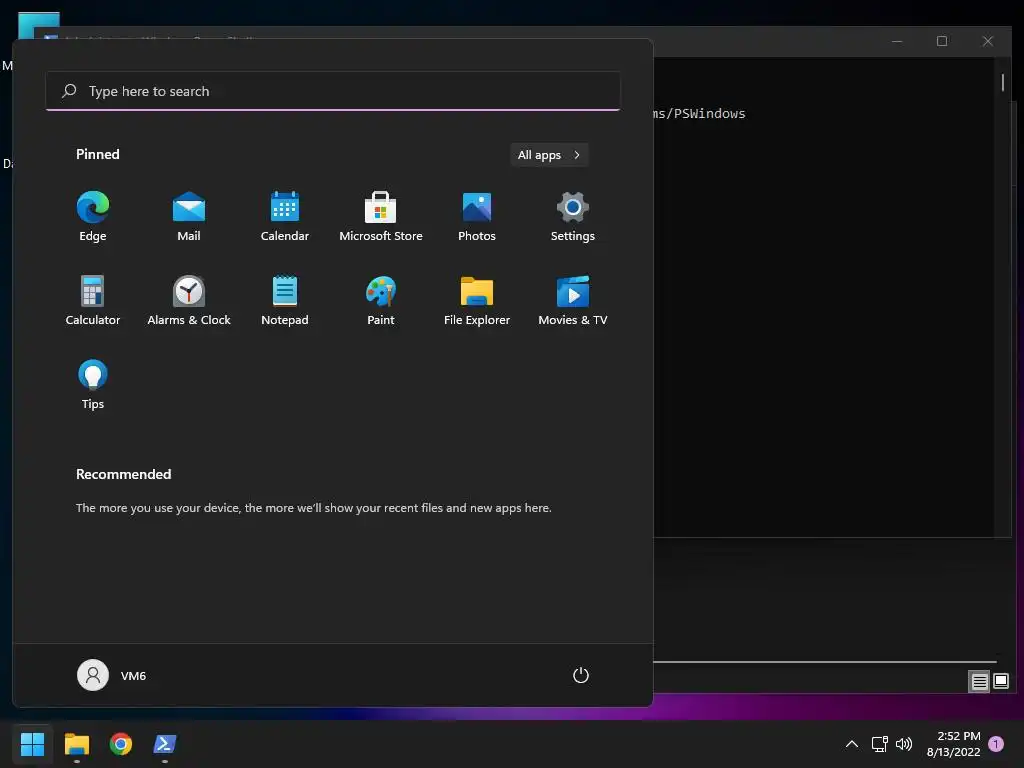Image resolution: width=1024 pixels, height=768 pixels.
Task: Click the Type here to search field
Action: pyautogui.click(x=333, y=91)
